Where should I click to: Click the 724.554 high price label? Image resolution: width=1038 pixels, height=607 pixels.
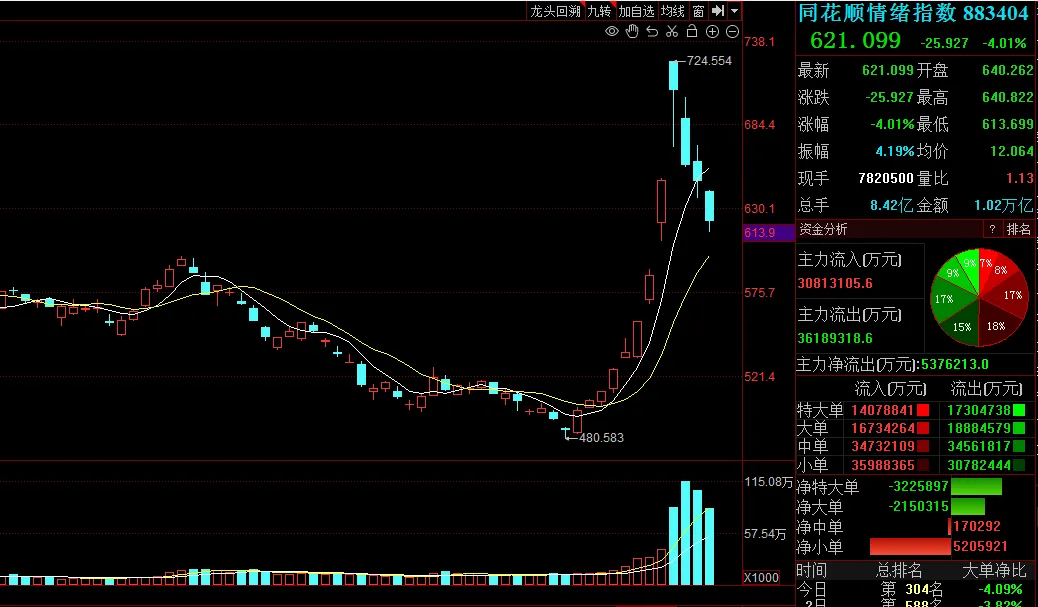709,61
